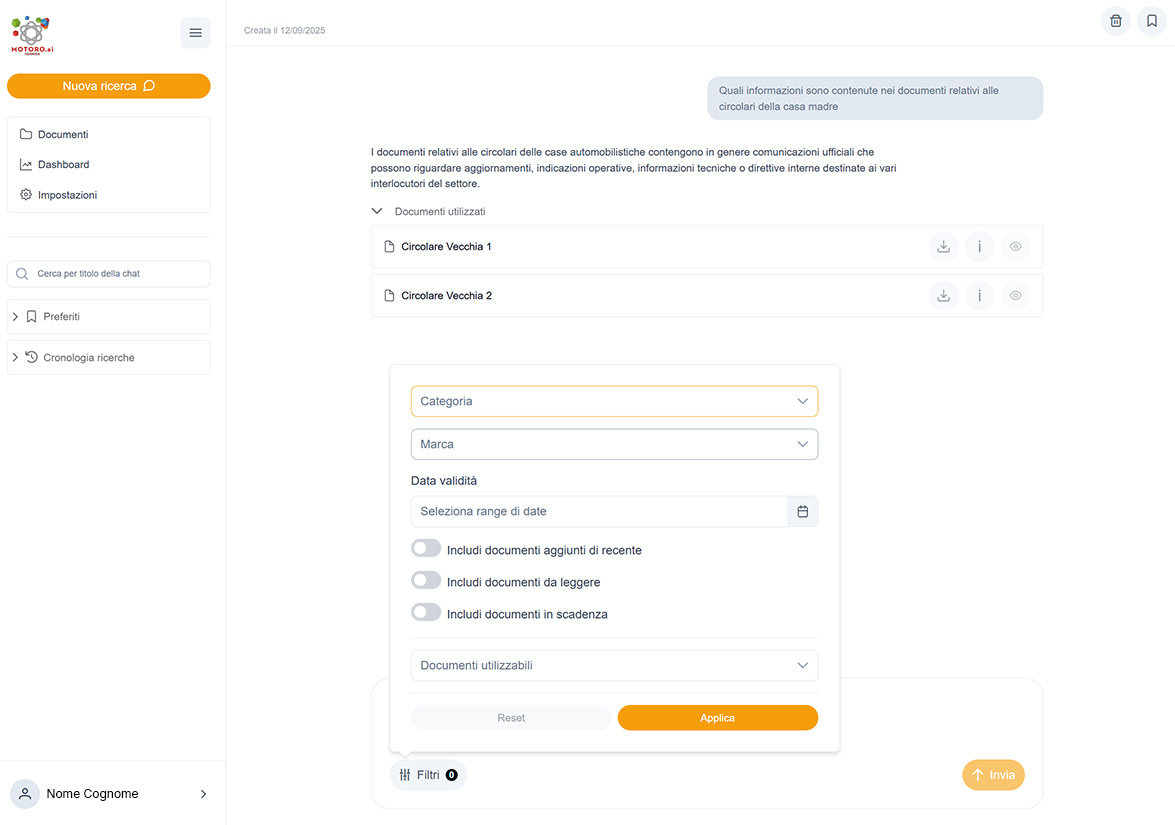Image resolution: width=1175 pixels, height=825 pixels.
Task: Apply filters with the Applica button
Action: click(x=718, y=718)
